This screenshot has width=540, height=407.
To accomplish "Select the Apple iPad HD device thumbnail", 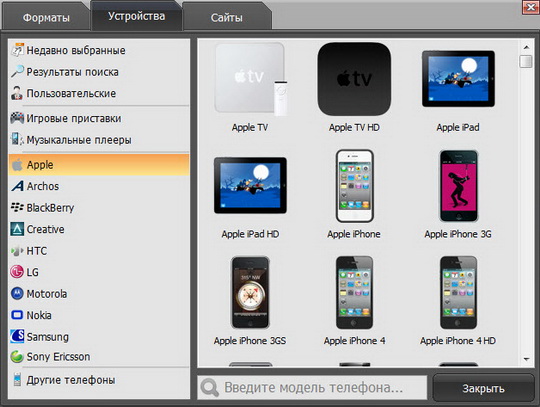I will coord(250,186).
